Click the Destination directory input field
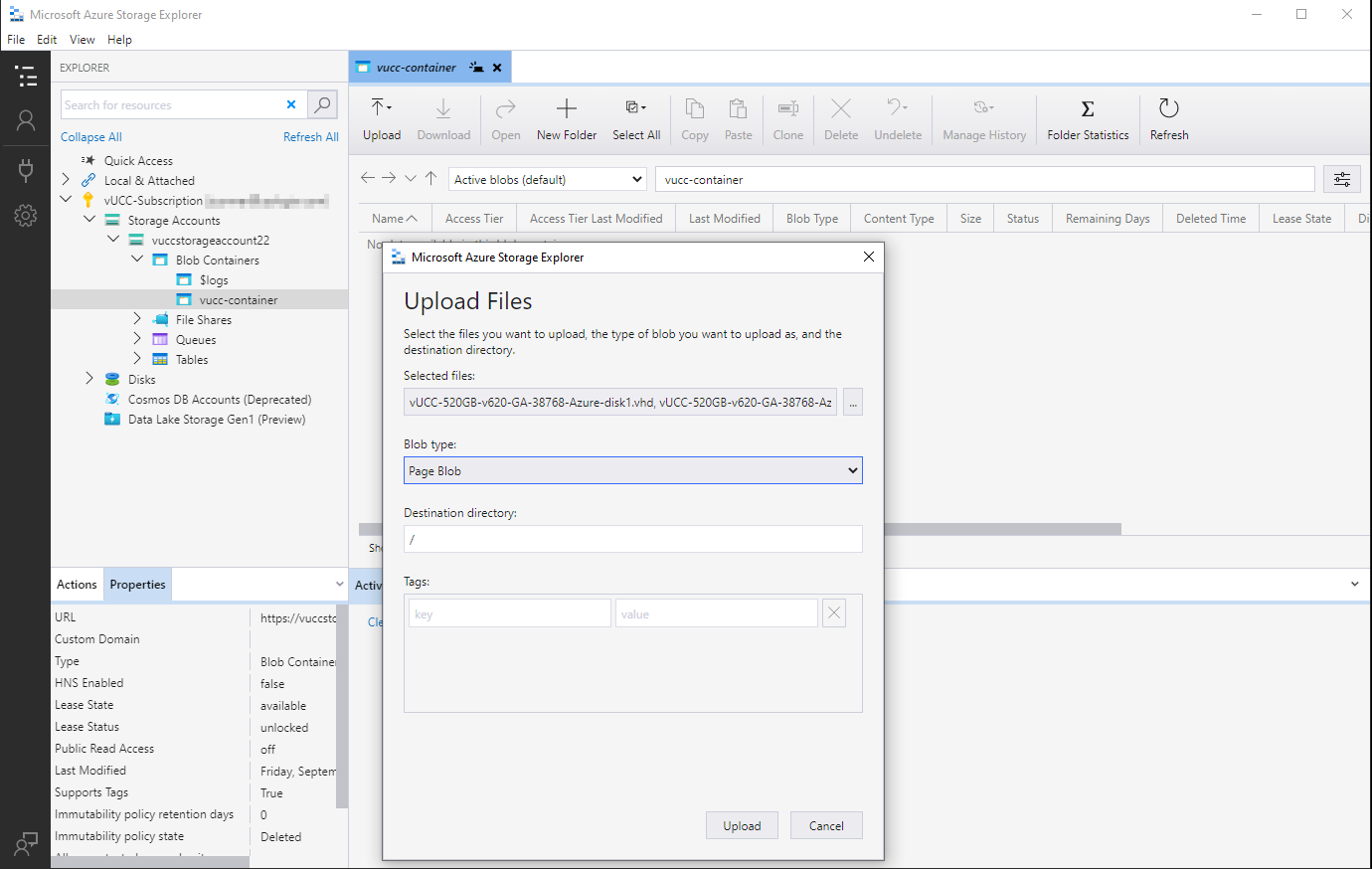Image resolution: width=1372 pixels, height=869 pixels. (632, 539)
